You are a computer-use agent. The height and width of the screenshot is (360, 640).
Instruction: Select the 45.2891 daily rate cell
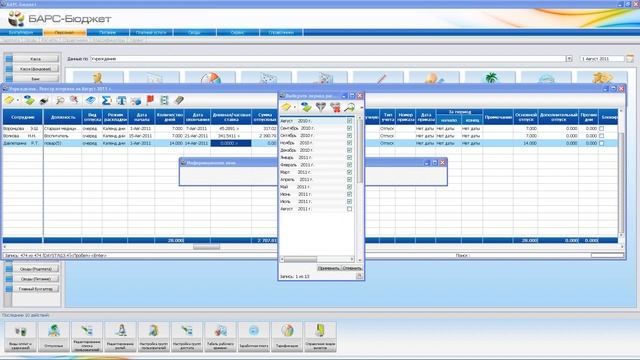click(x=231, y=129)
